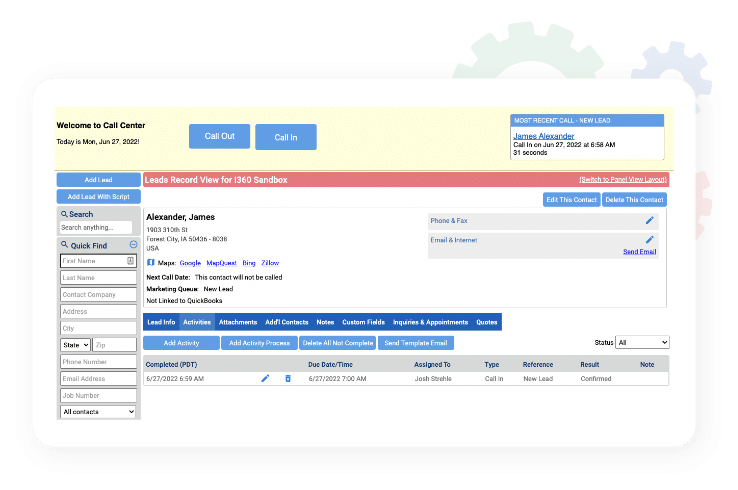The width and height of the screenshot is (738, 490).
Task: Focus the Email Address field
Action: 98,379
